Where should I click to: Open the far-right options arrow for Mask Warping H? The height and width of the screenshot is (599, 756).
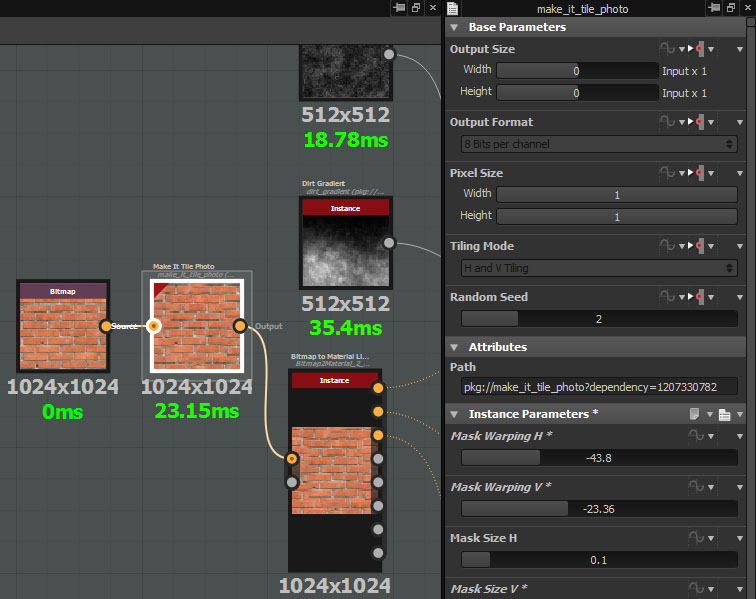[x=740, y=436]
